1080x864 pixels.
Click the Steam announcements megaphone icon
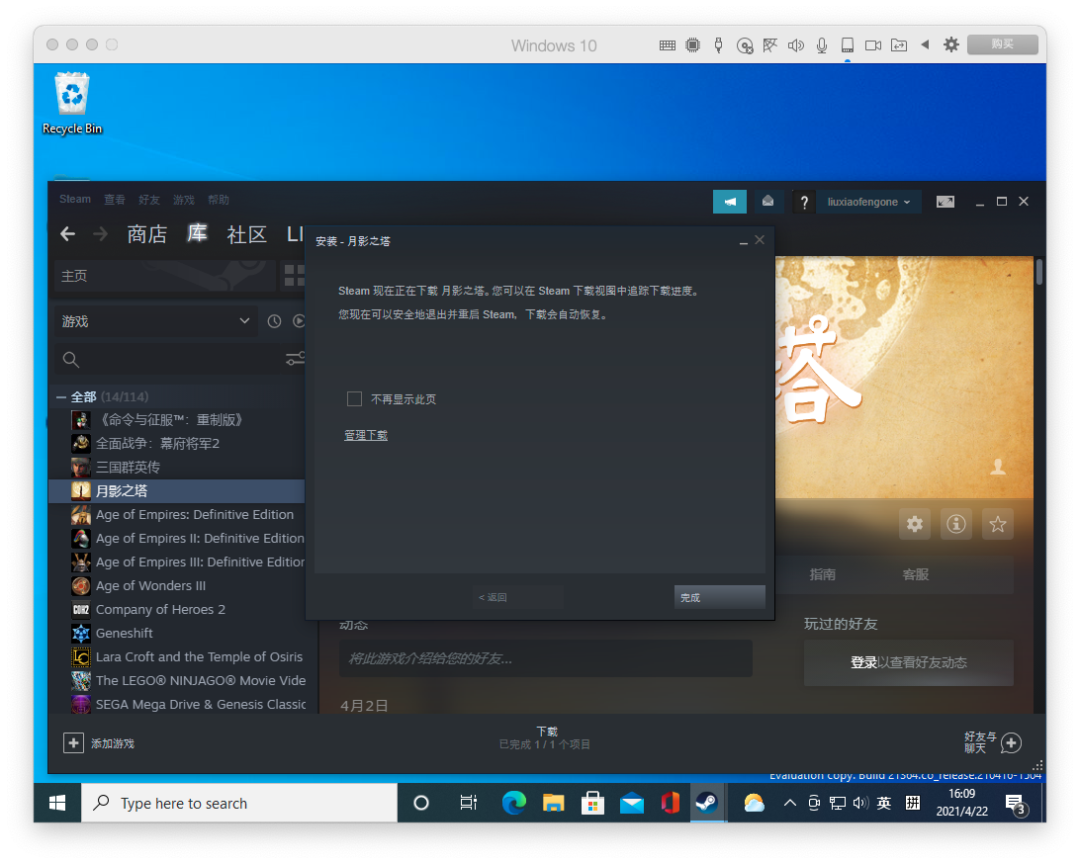729,202
